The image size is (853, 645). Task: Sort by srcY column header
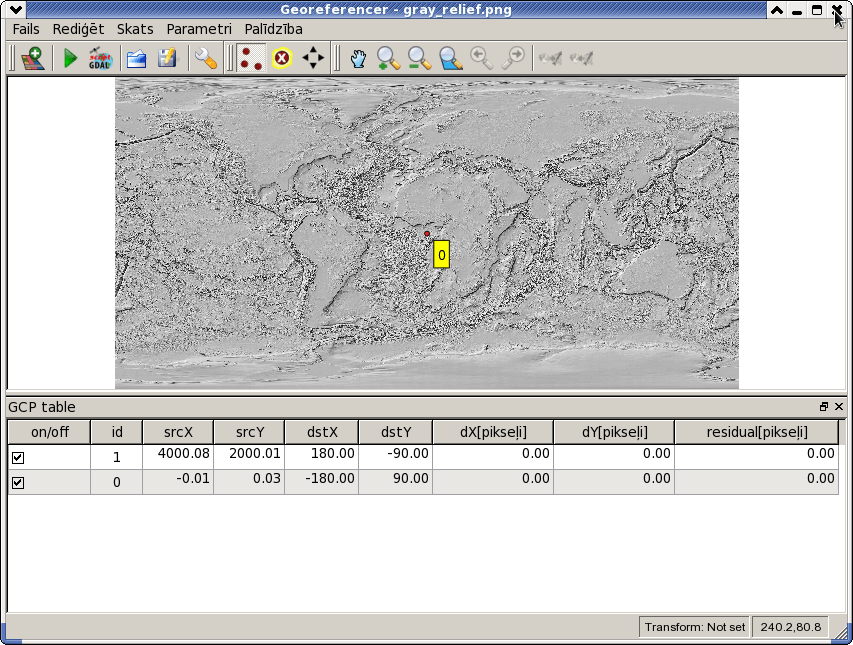249,432
